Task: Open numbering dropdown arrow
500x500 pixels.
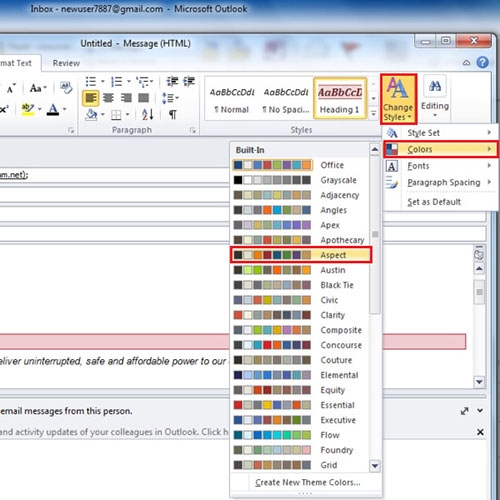Action: [x=129, y=81]
